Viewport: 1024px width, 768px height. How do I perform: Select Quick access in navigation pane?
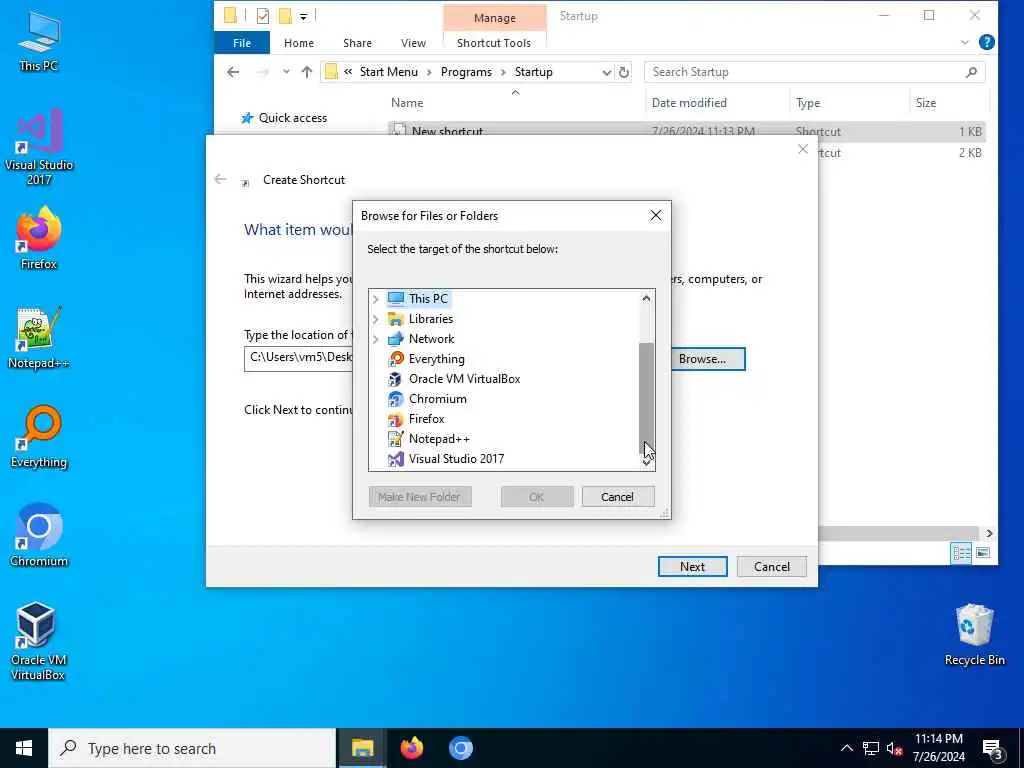(x=292, y=118)
